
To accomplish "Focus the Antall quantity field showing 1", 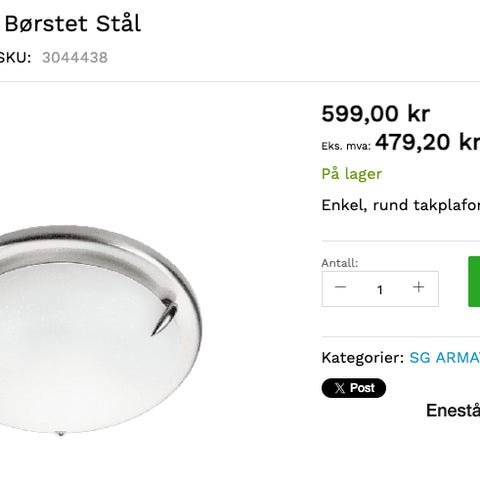I will point(380,289).
